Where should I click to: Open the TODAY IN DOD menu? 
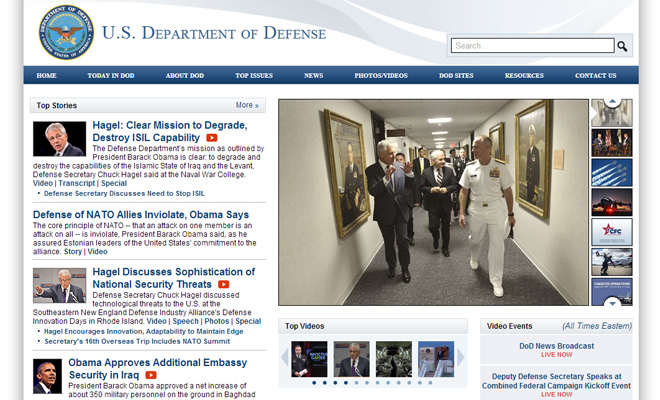click(111, 75)
